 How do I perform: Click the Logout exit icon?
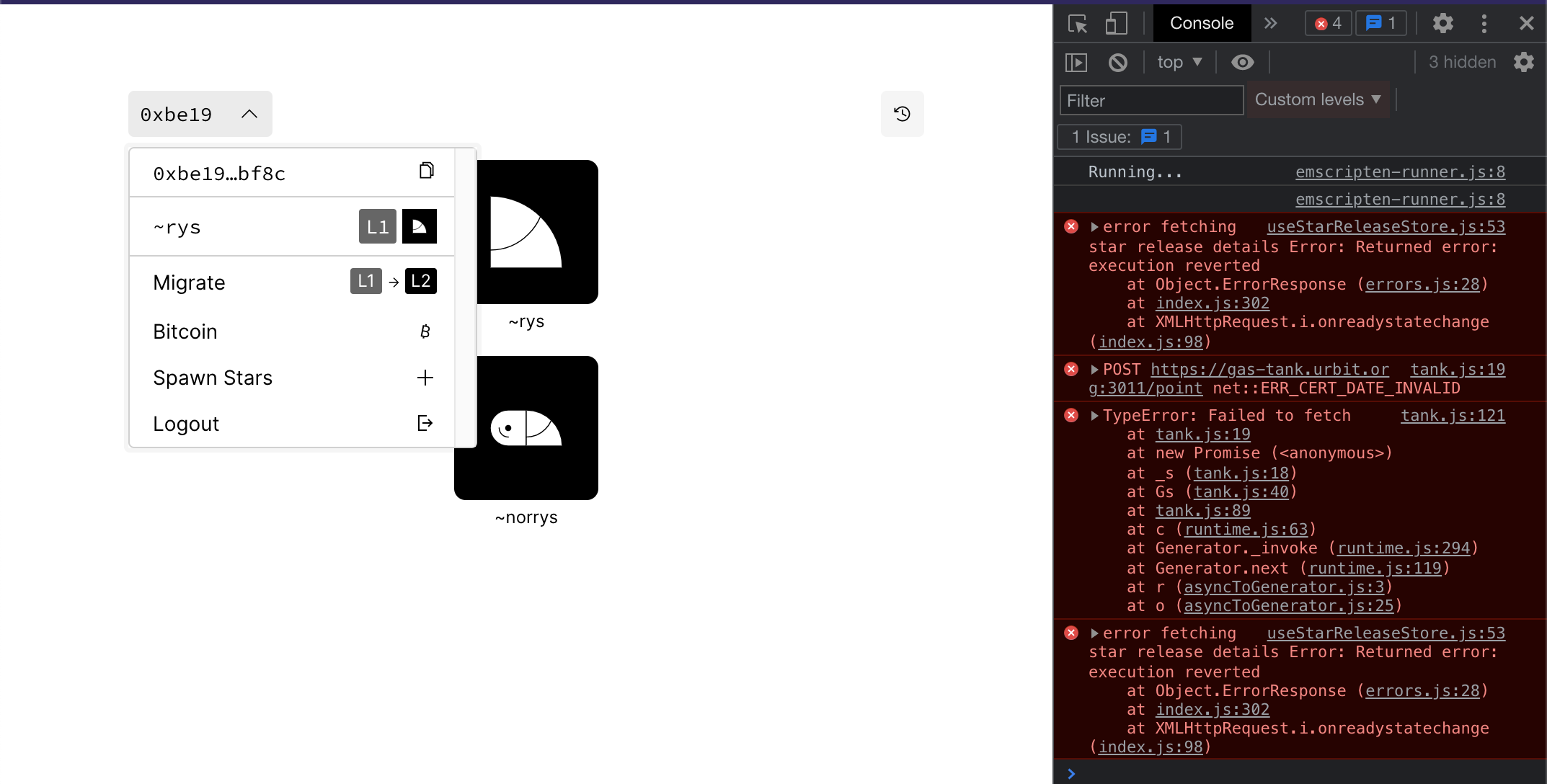[x=425, y=423]
